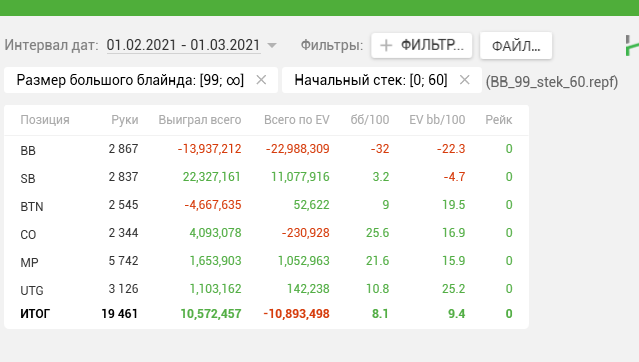Image resolution: width=639 pixels, height=362 pixels.
Task: Click total bb/100 value 8.1
Action: [380, 314]
